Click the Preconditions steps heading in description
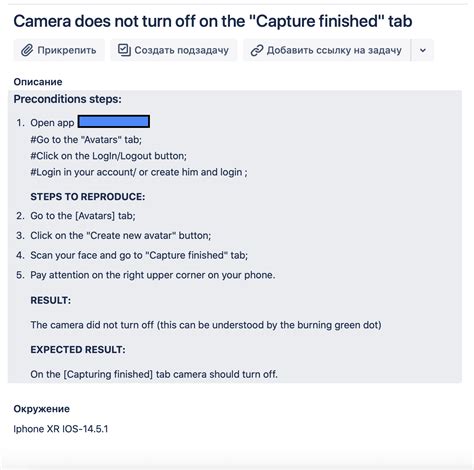 click(x=67, y=99)
